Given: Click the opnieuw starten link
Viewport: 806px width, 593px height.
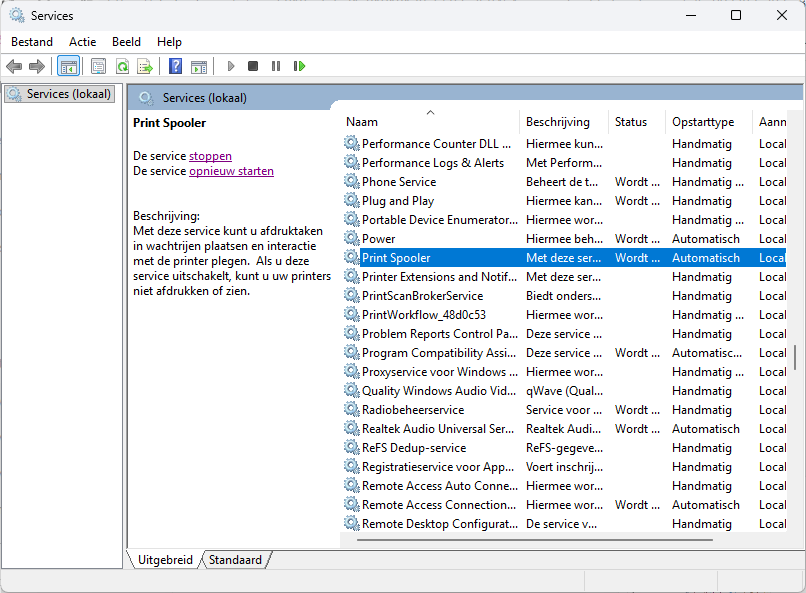Looking at the screenshot, I should pos(231,171).
